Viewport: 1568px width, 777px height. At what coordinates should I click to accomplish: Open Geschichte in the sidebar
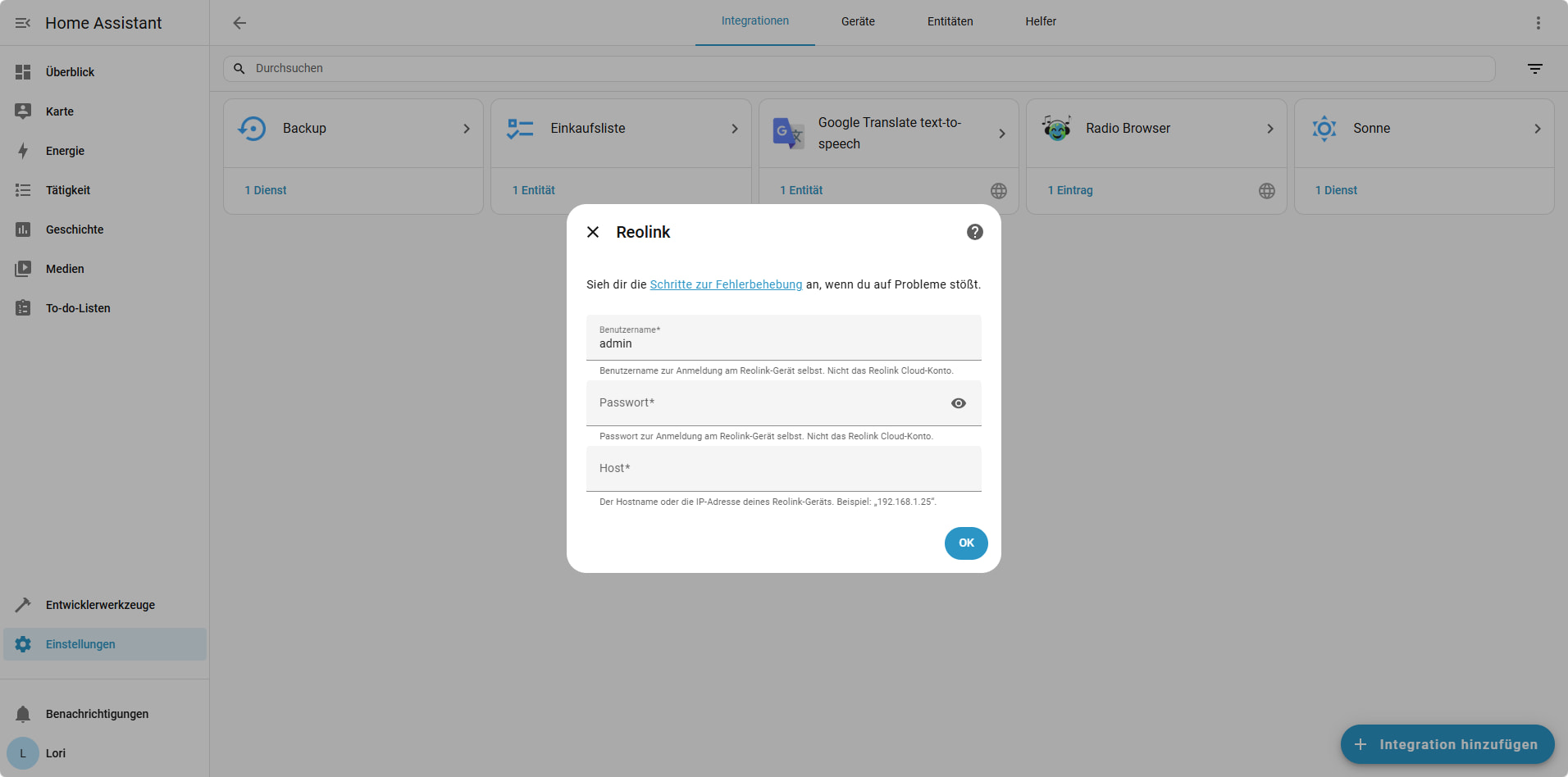click(105, 229)
